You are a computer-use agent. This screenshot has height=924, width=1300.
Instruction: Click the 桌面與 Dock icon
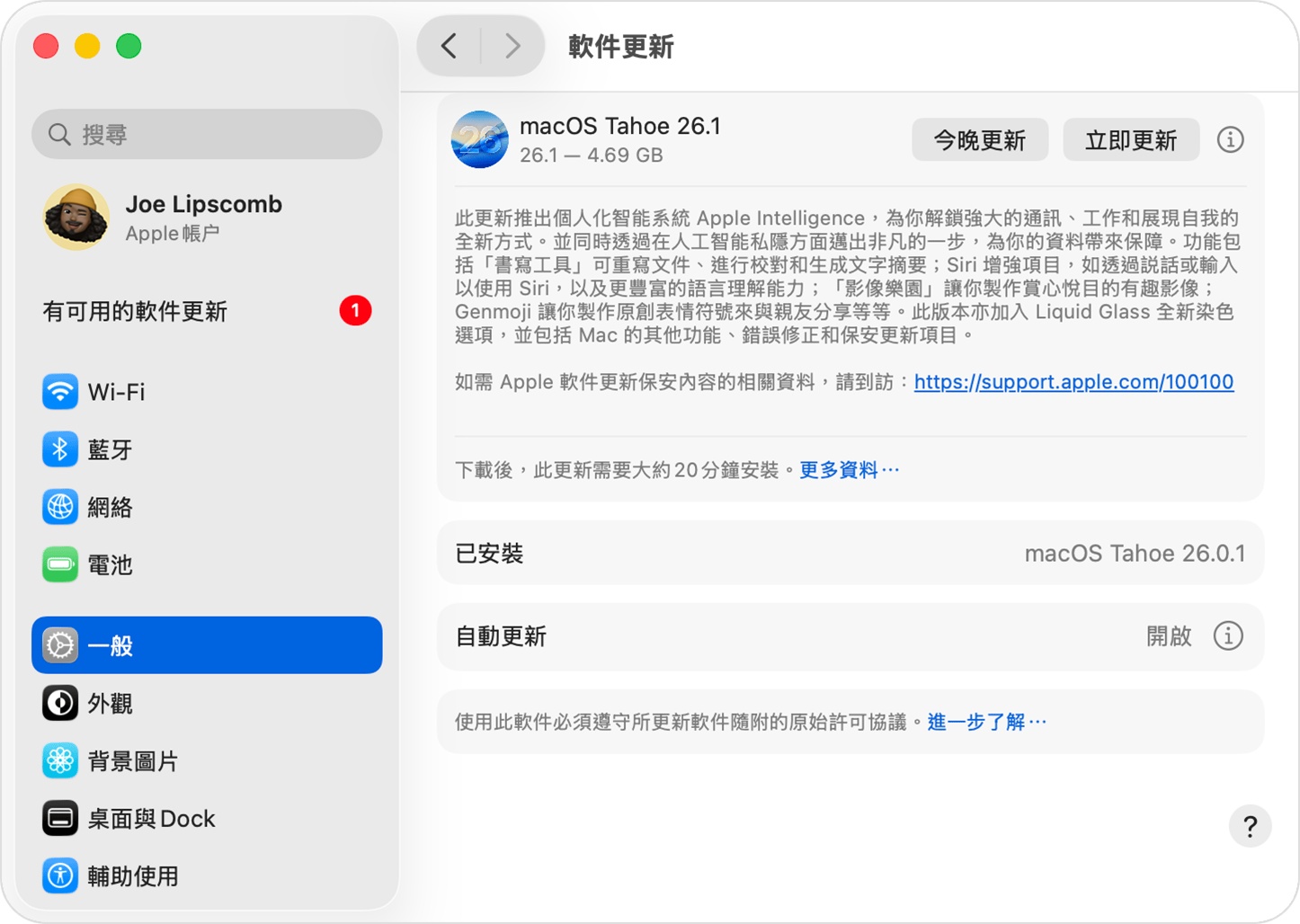tap(60, 818)
